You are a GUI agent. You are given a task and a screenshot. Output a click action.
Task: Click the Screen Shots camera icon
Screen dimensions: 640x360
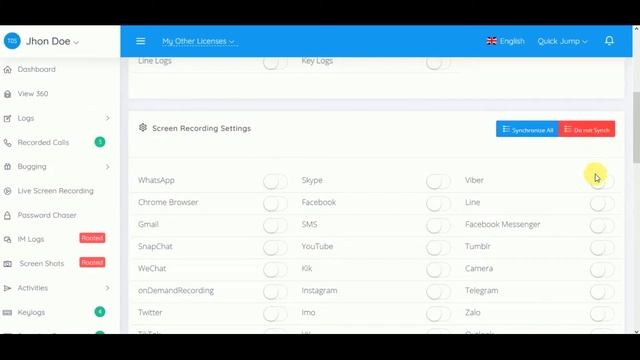7,264
